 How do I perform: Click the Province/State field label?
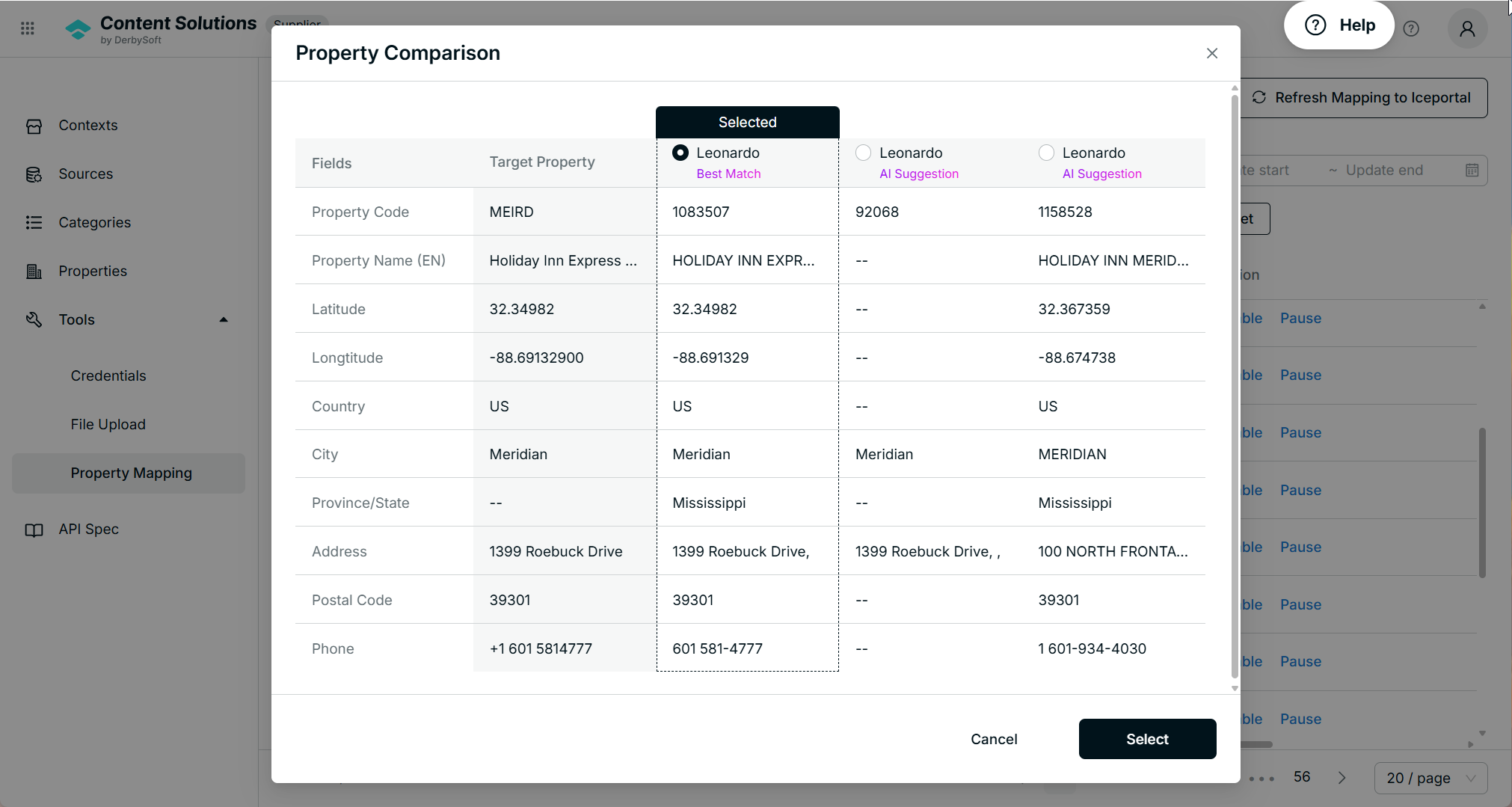[x=360, y=503]
